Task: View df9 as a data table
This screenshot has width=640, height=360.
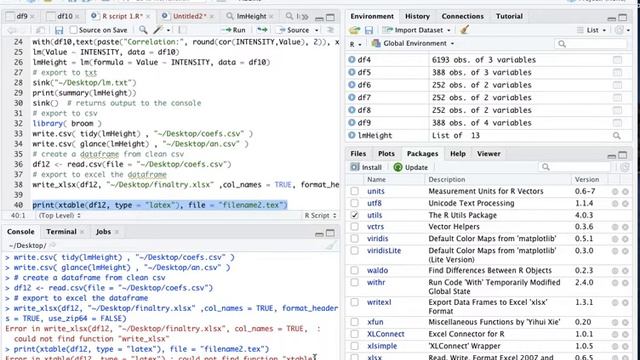Action: pyautogui.click(x=617, y=123)
